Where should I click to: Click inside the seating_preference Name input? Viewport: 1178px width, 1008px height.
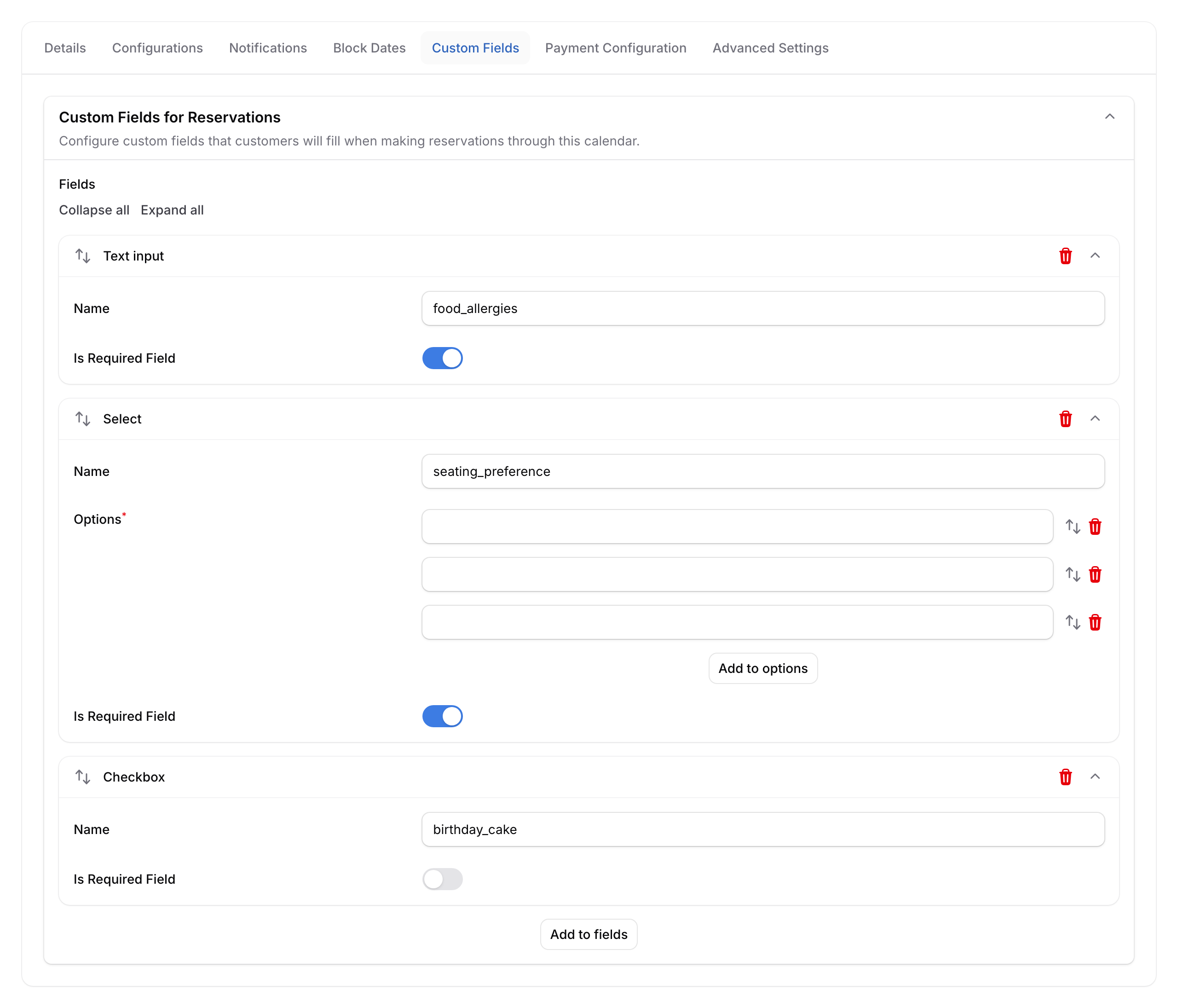pyautogui.click(x=763, y=471)
